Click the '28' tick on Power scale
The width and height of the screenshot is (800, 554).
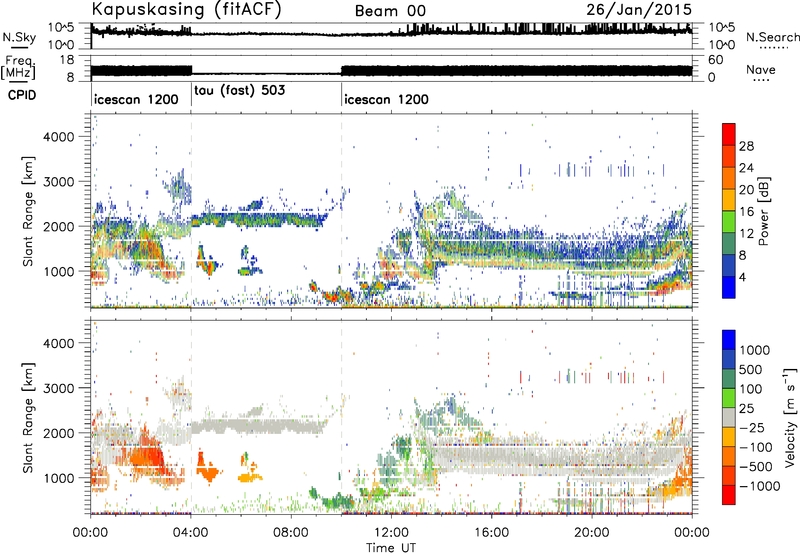click(746, 146)
